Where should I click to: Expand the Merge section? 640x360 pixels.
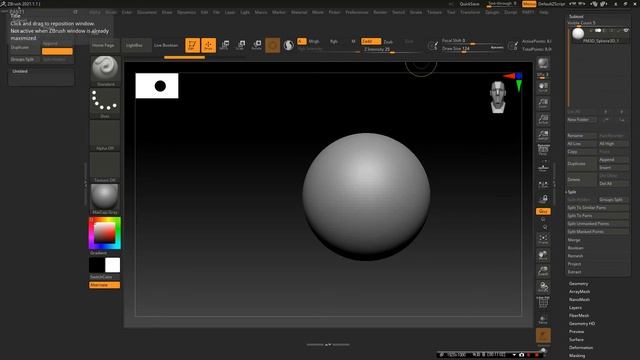pos(574,240)
